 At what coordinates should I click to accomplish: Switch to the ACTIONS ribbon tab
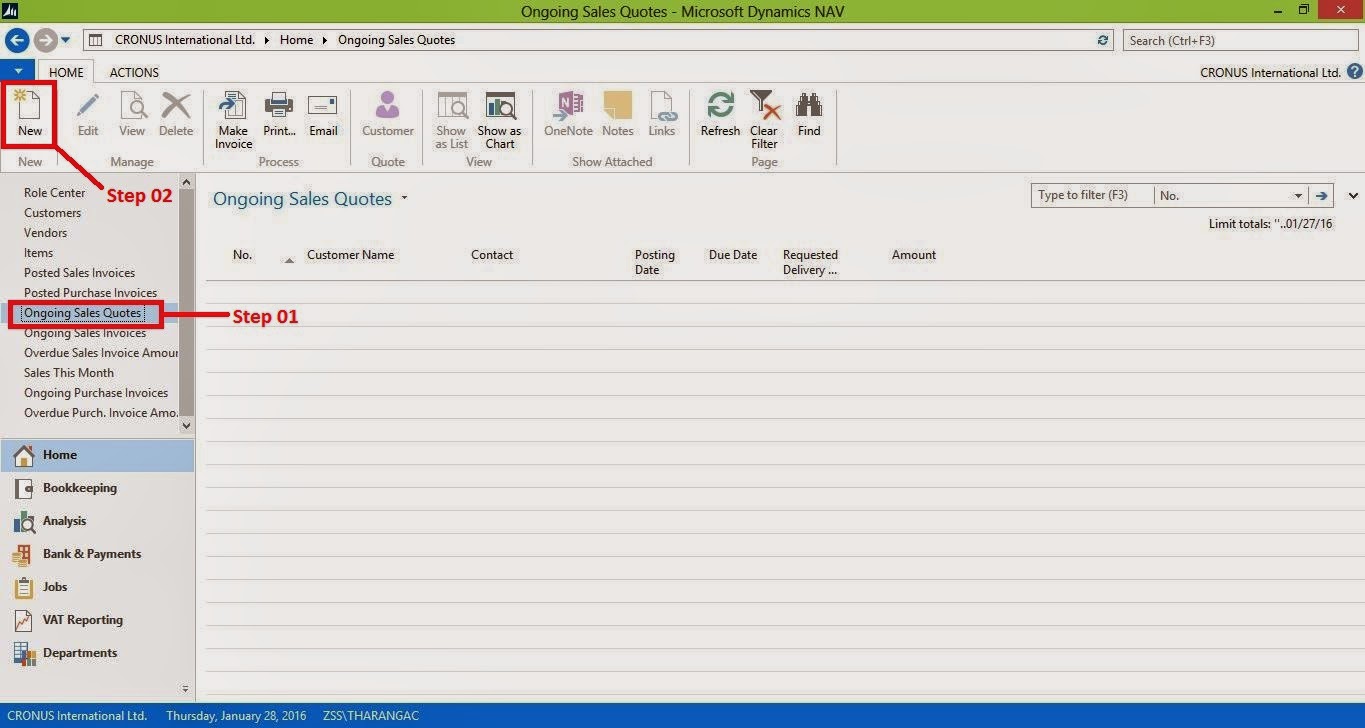pos(134,72)
